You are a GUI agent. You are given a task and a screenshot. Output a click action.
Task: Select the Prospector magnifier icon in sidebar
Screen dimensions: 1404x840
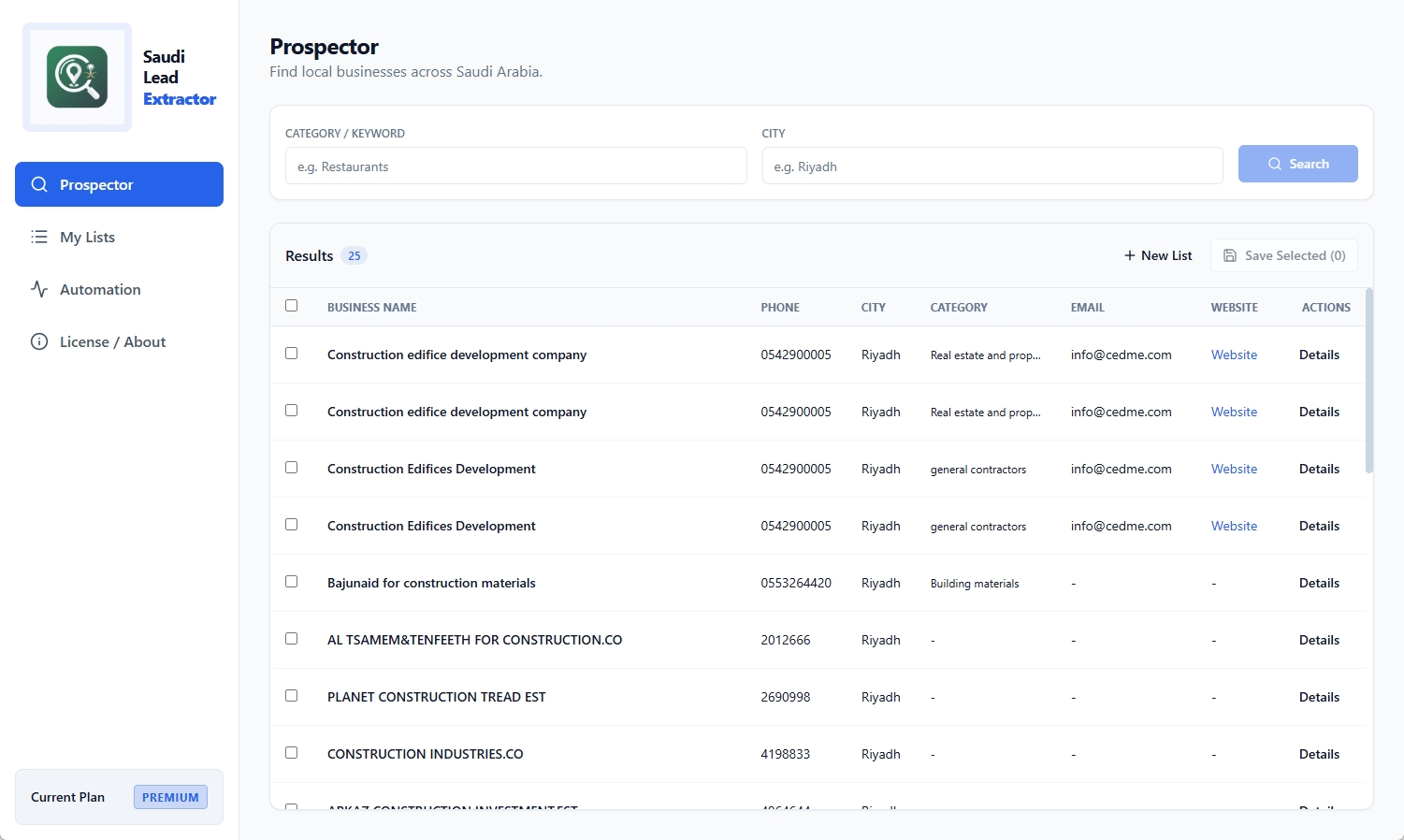tap(39, 184)
